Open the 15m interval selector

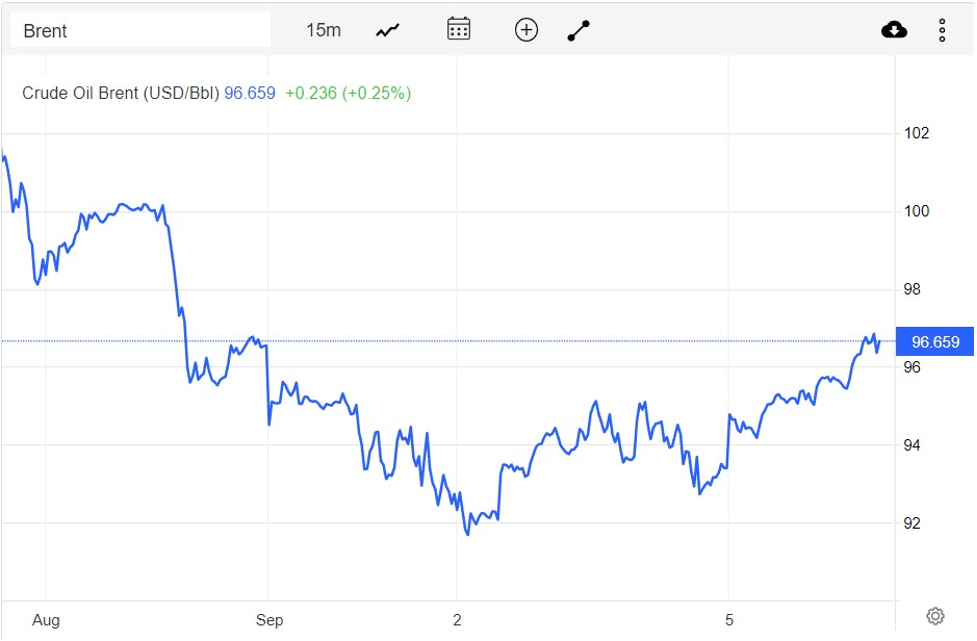coord(323,29)
